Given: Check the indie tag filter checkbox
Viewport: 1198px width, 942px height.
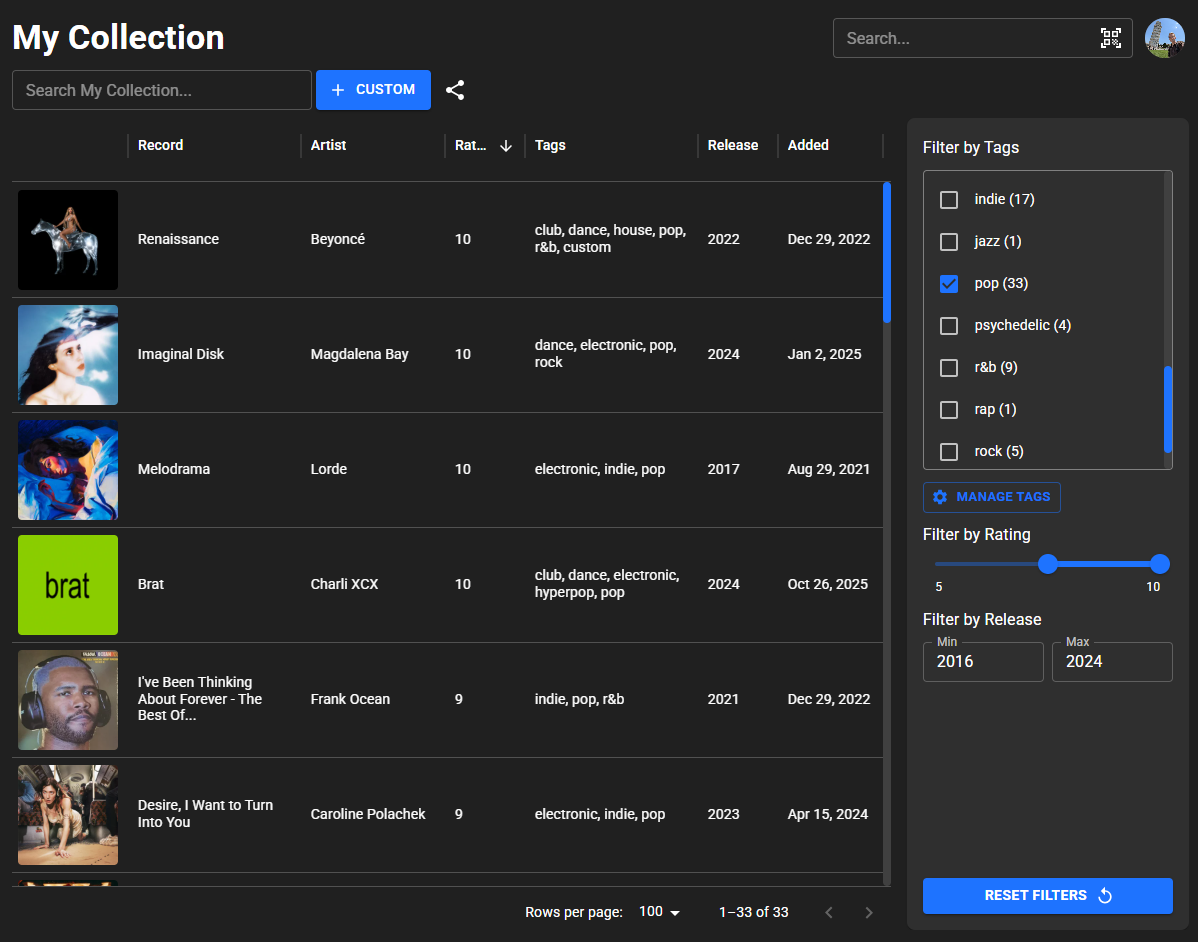Looking at the screenshot, I should [948, 199].
